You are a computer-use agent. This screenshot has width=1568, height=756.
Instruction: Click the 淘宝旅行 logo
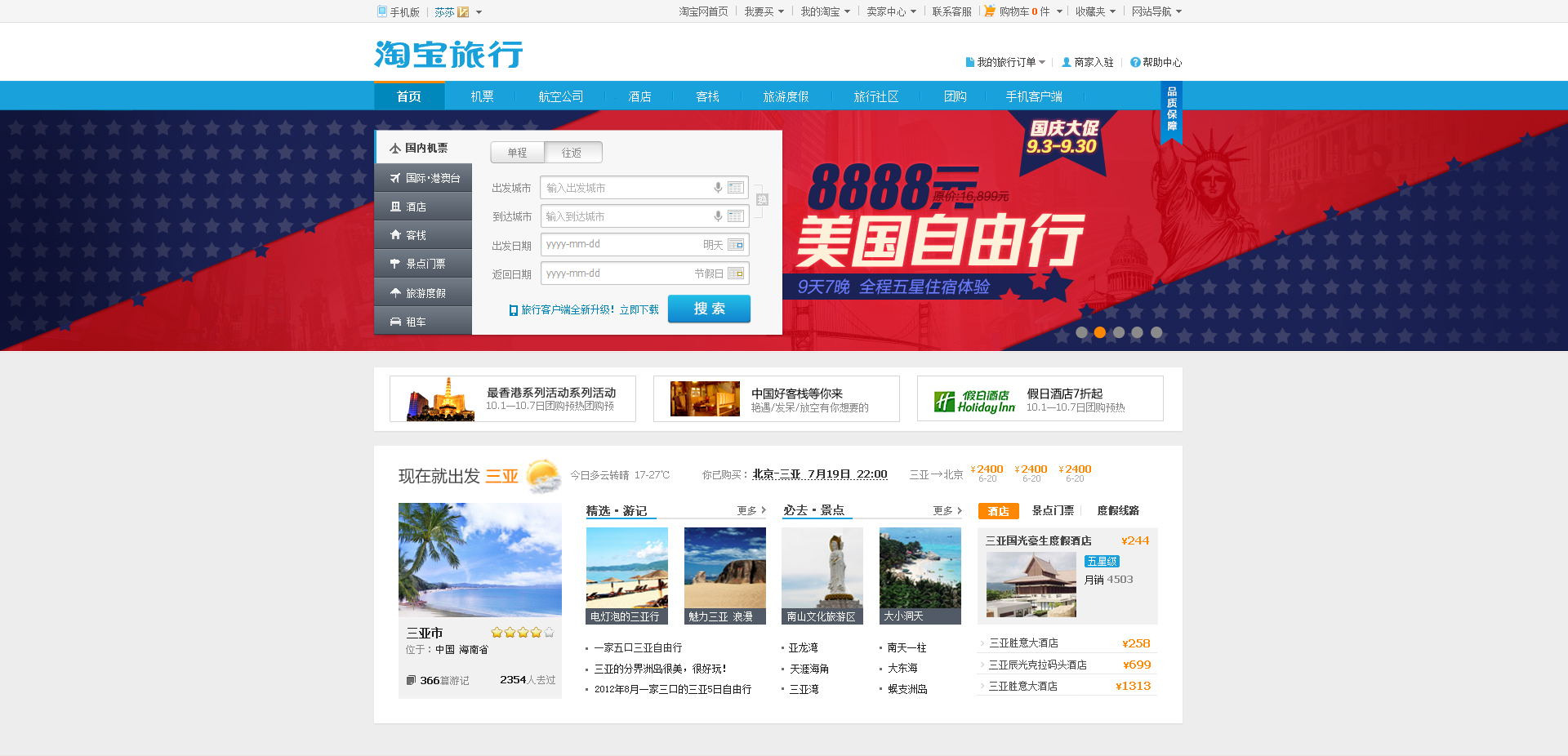click(448, 55)
